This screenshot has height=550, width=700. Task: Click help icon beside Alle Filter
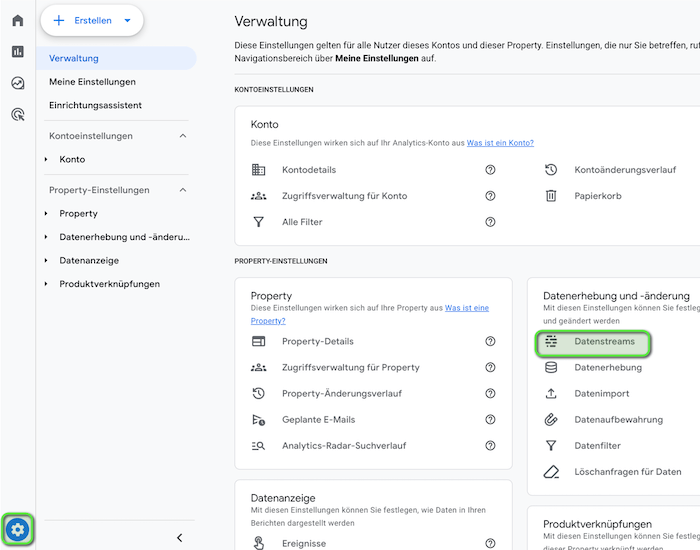[490, 222]
